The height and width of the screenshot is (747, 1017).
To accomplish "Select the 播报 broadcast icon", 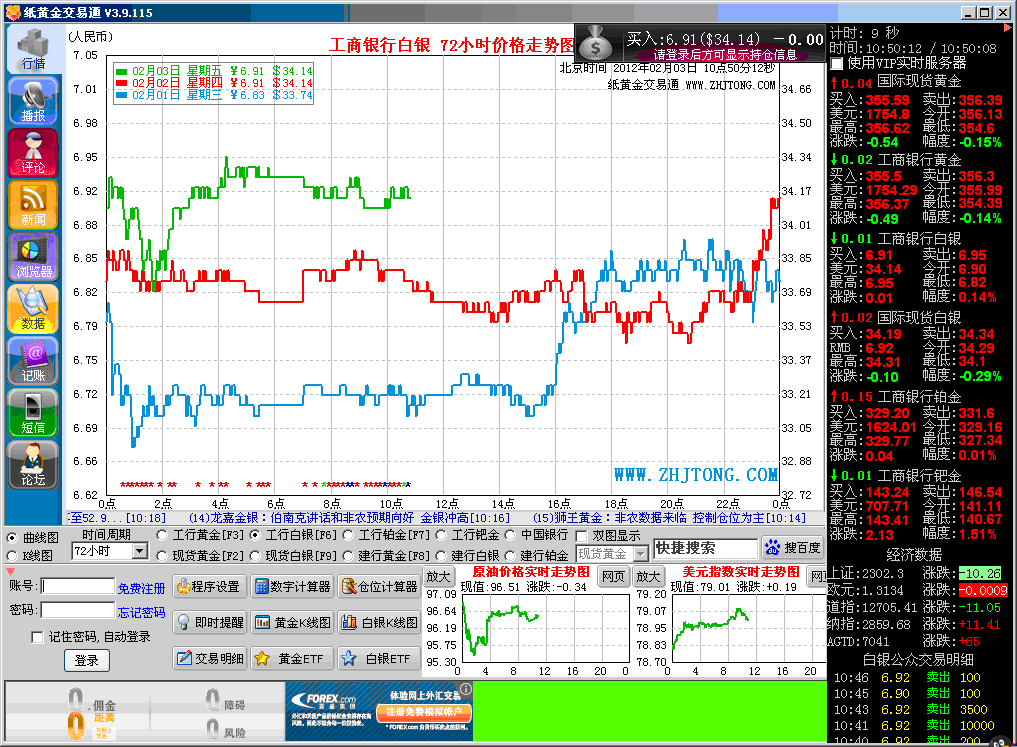I will pos(33,100).
